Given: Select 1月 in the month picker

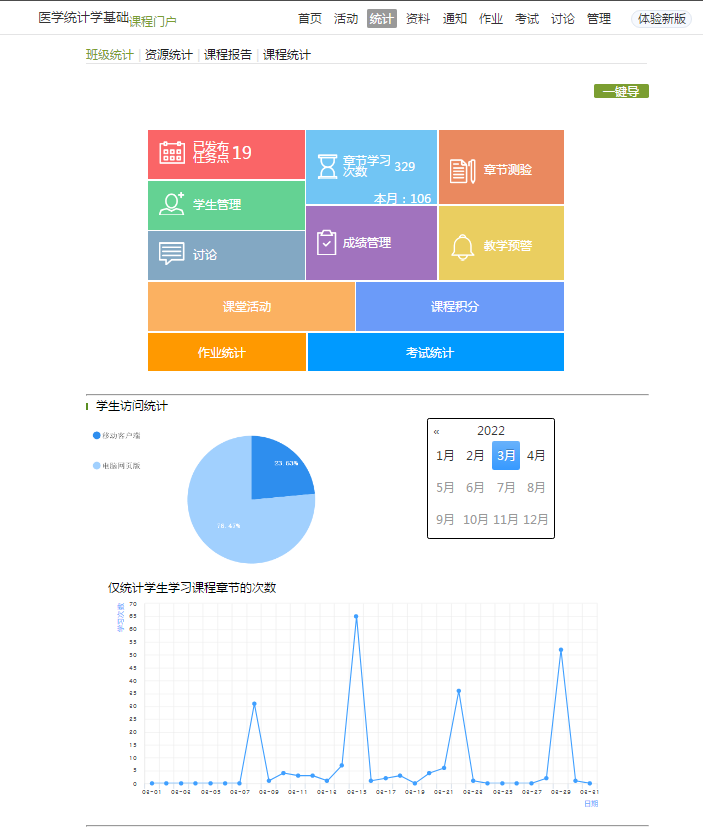Looking at the screenshot, I should (445, 455).
